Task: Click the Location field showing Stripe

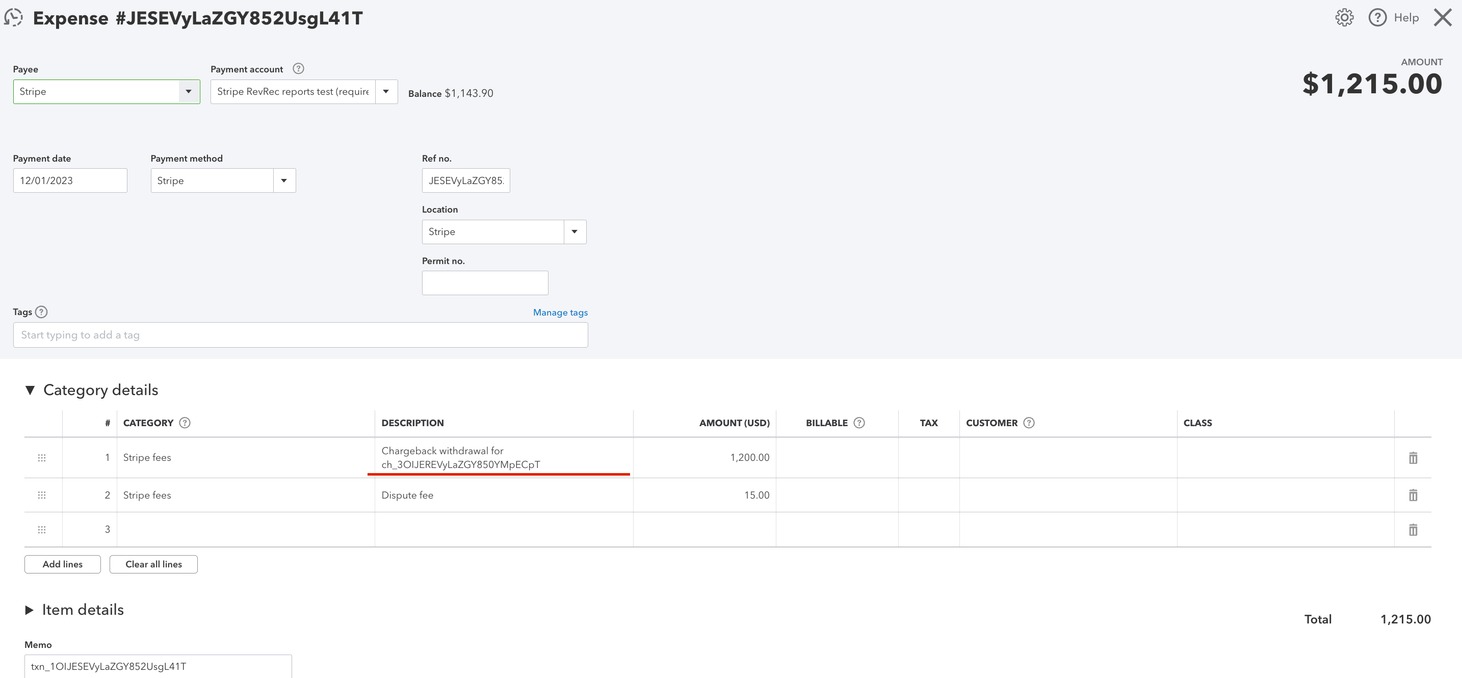Action: [493, 232]
